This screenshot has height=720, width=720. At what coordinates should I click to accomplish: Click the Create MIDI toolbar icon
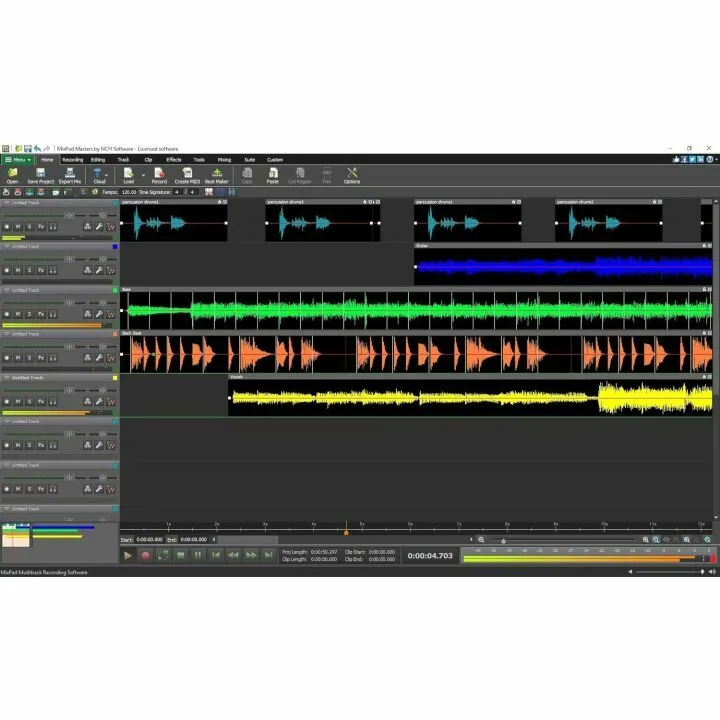click(x=187, y=175)
